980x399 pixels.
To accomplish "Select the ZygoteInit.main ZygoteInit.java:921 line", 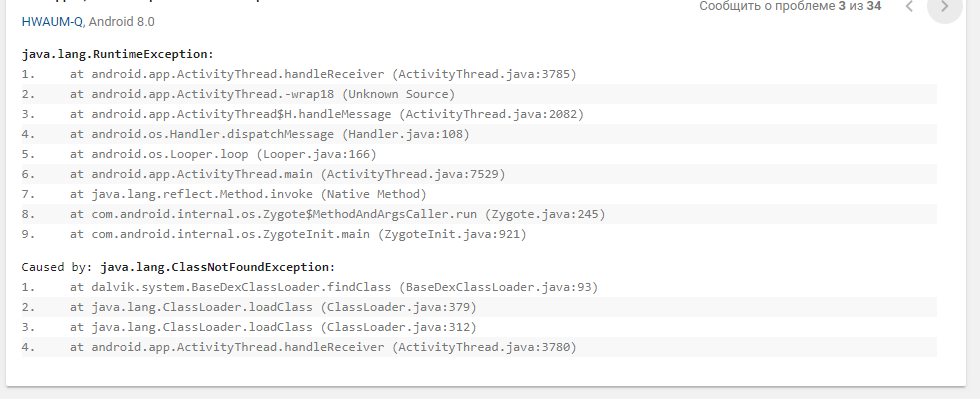I will pyautogui.click(x=479, y=235).
